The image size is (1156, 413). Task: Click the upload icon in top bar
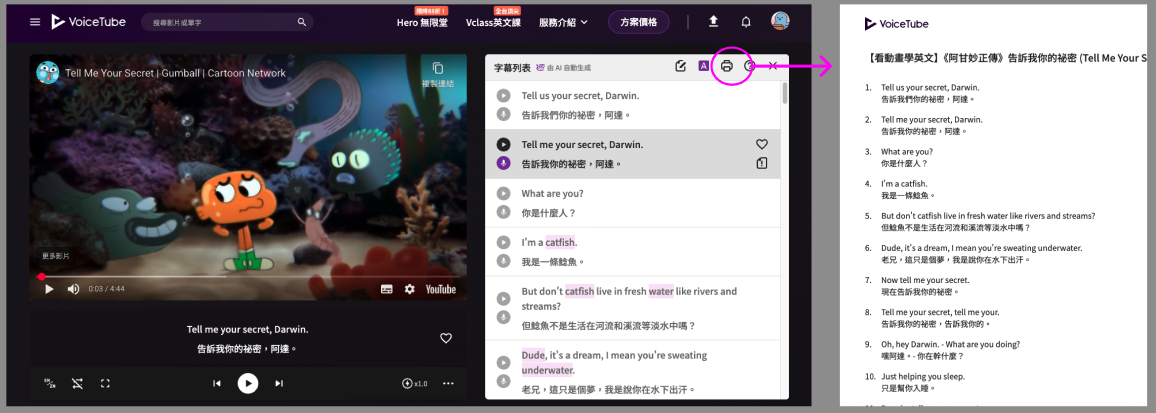[713, 21]
